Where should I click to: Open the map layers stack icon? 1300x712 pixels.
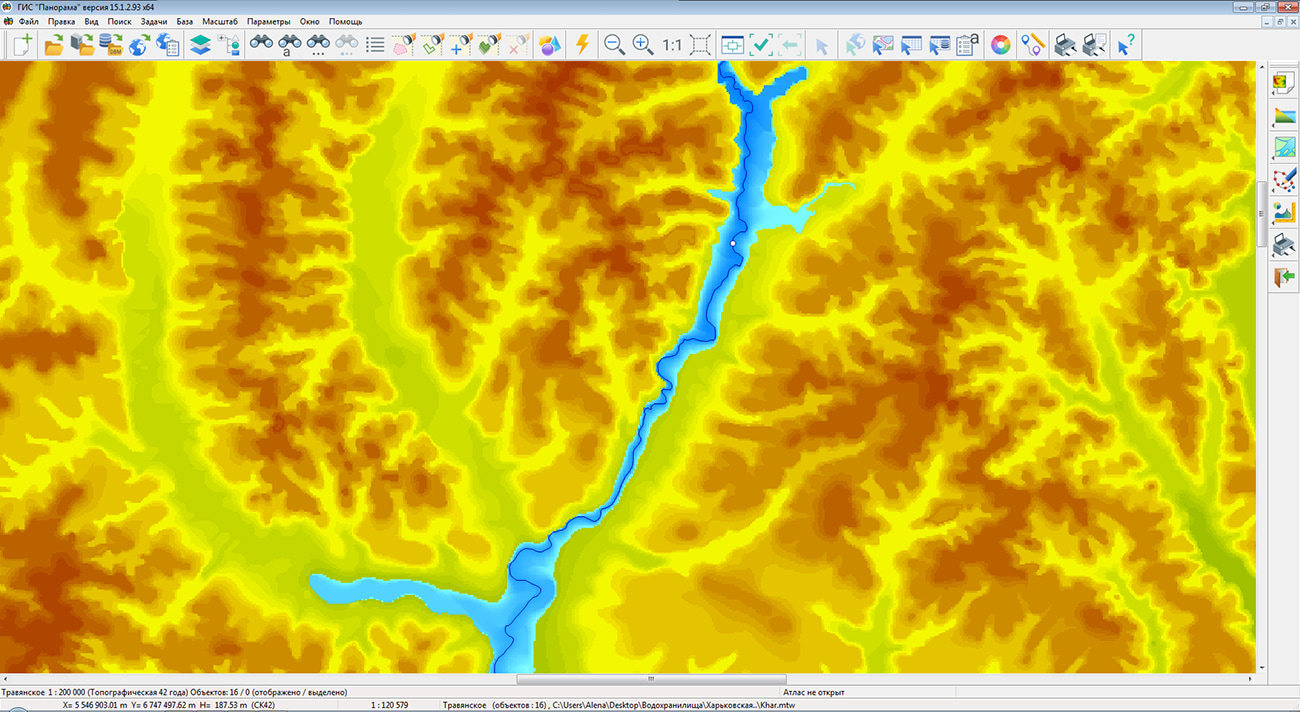(x=200, y=45)
